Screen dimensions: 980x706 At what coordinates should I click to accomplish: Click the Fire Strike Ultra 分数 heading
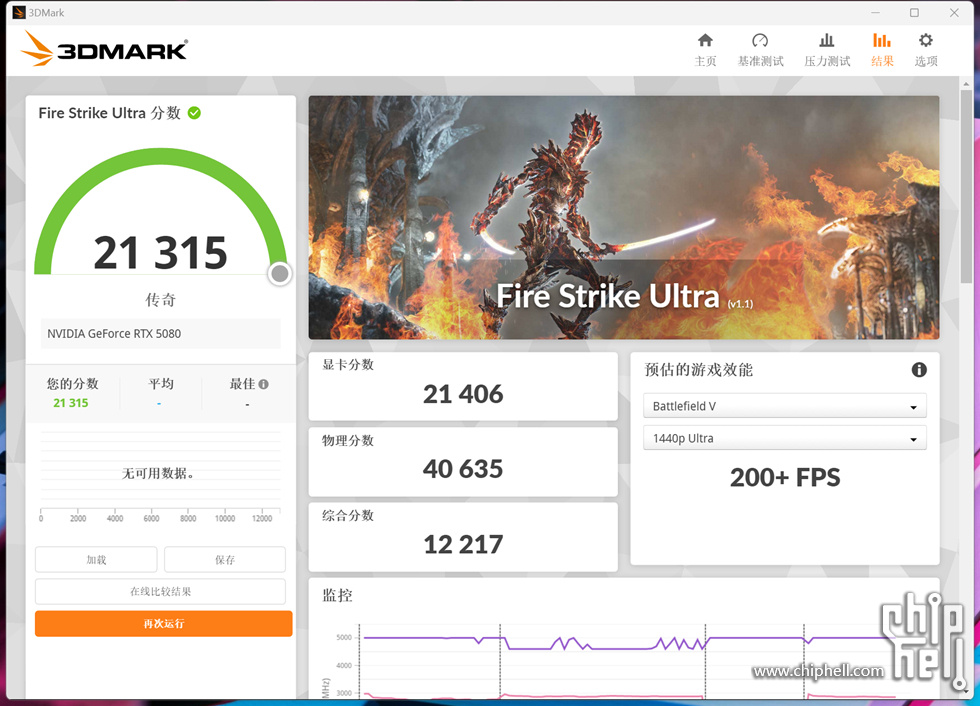[109, 113]
